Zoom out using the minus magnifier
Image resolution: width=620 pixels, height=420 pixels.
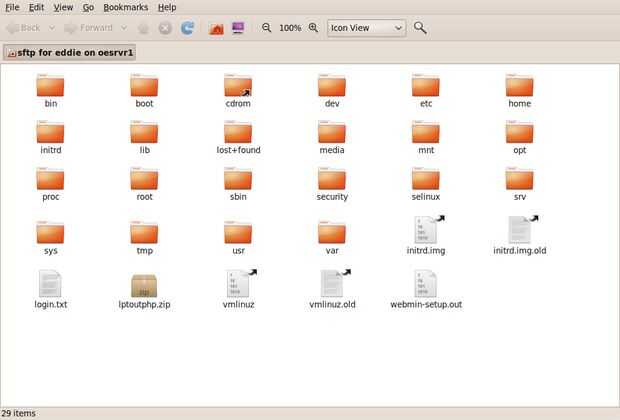267,28
